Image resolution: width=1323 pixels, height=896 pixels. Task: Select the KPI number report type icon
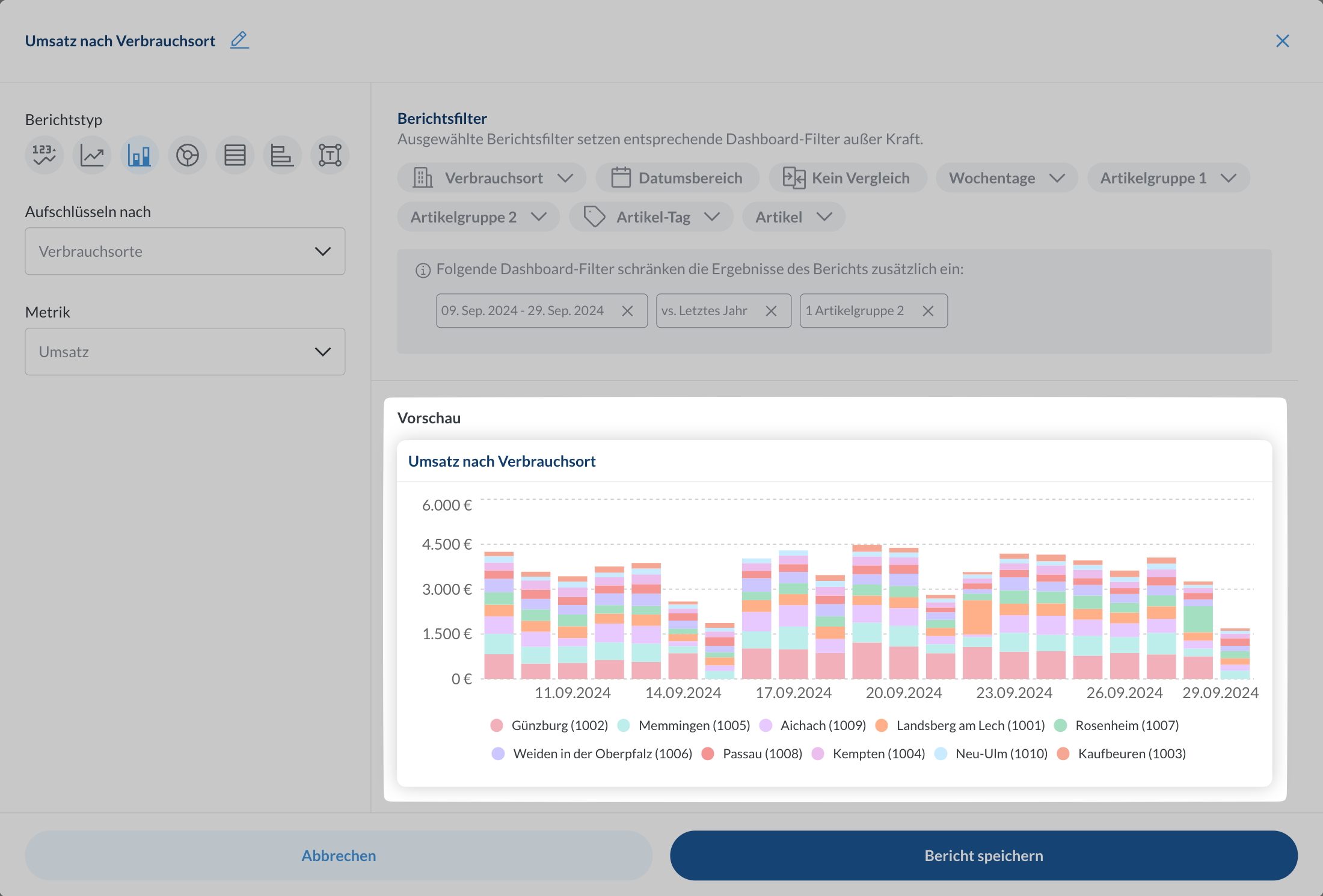(44, 155)
